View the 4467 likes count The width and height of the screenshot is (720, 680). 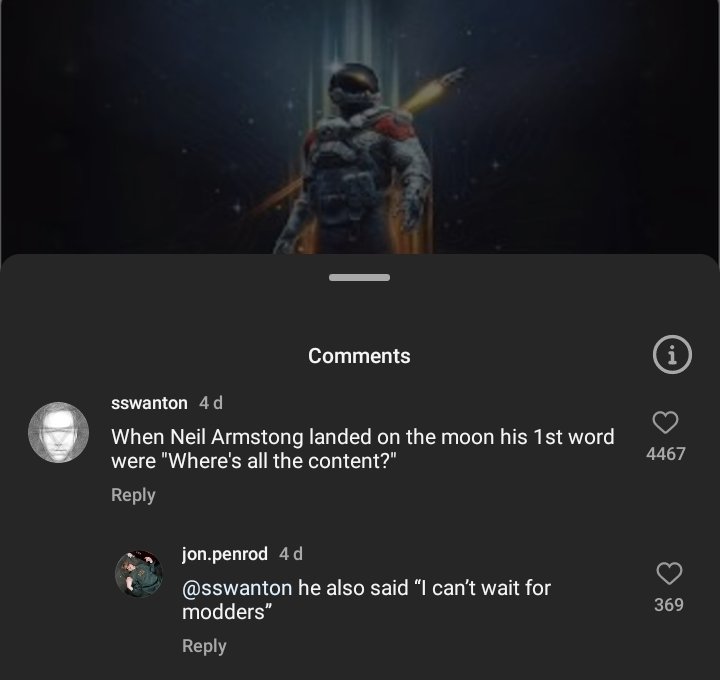(x=666, y=454)
